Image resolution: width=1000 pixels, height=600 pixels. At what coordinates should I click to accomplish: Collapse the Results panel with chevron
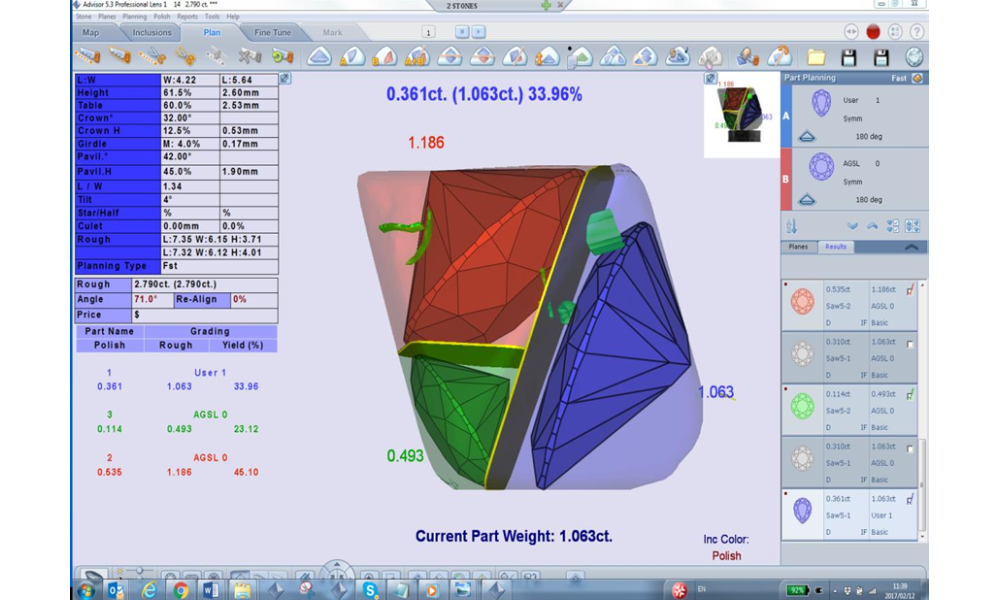[911, 247]
